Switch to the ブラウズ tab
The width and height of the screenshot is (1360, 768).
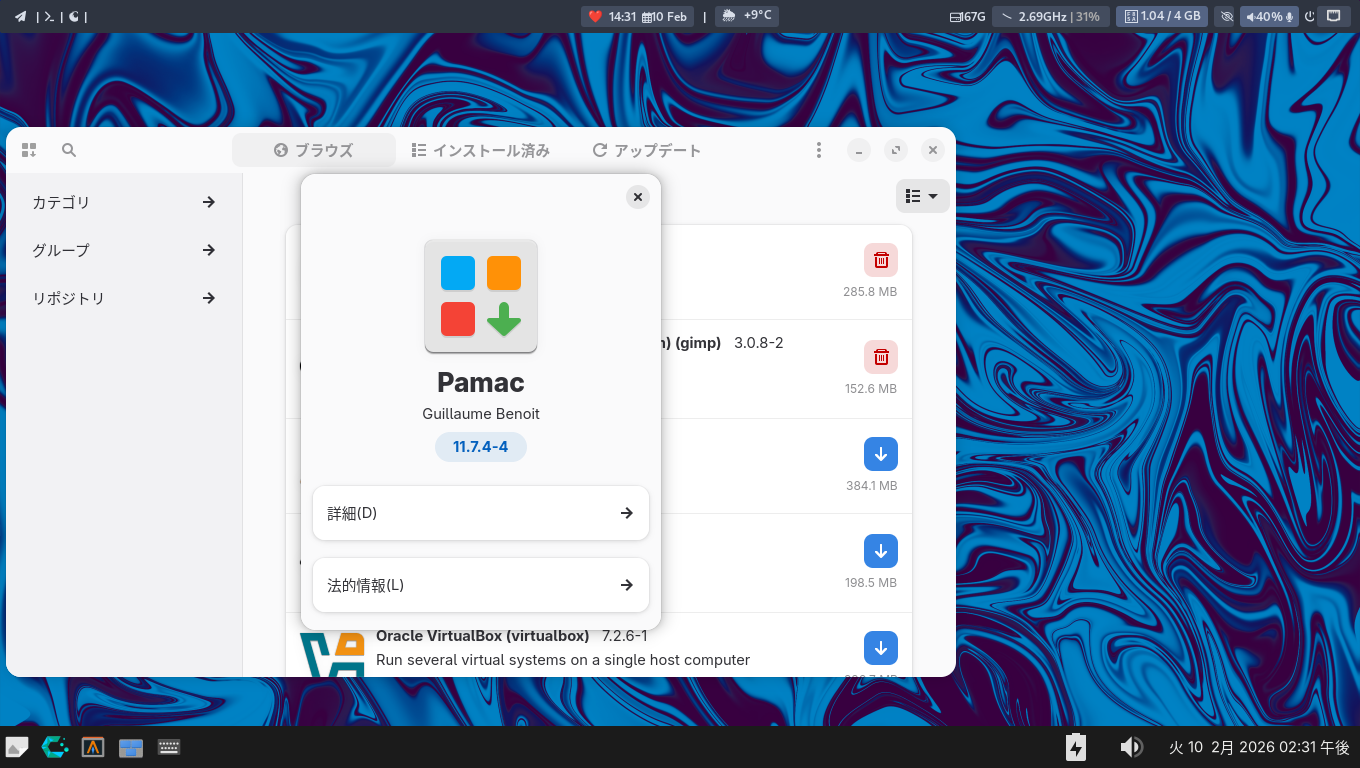click(314, 150)
